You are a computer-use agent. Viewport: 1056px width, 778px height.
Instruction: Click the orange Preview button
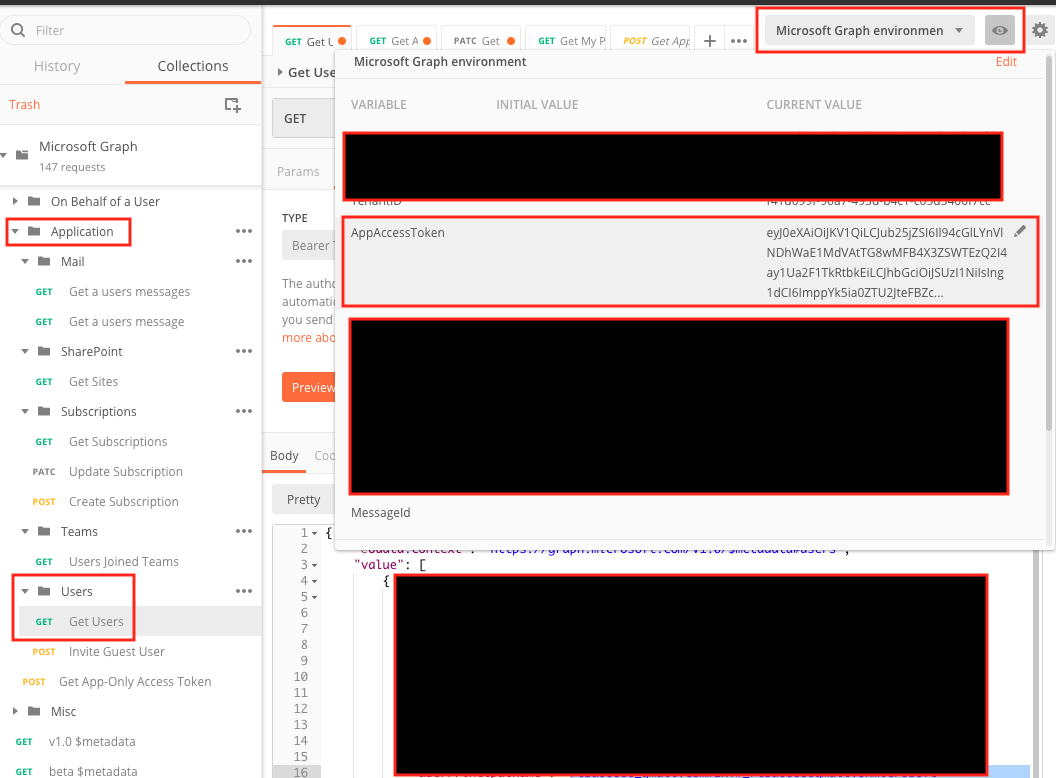(x=310, y=387)
